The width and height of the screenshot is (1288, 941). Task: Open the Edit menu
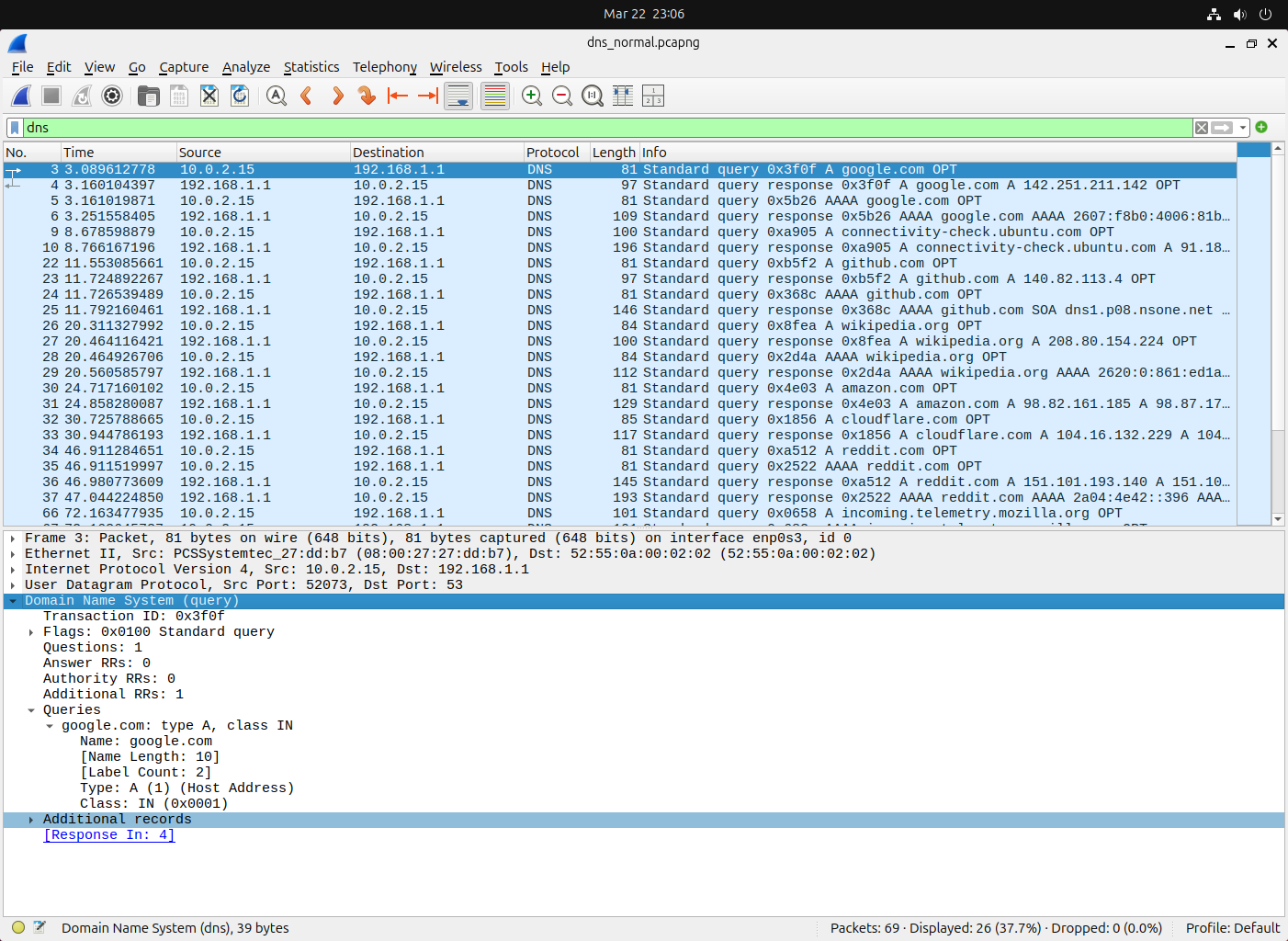point(59,67)
